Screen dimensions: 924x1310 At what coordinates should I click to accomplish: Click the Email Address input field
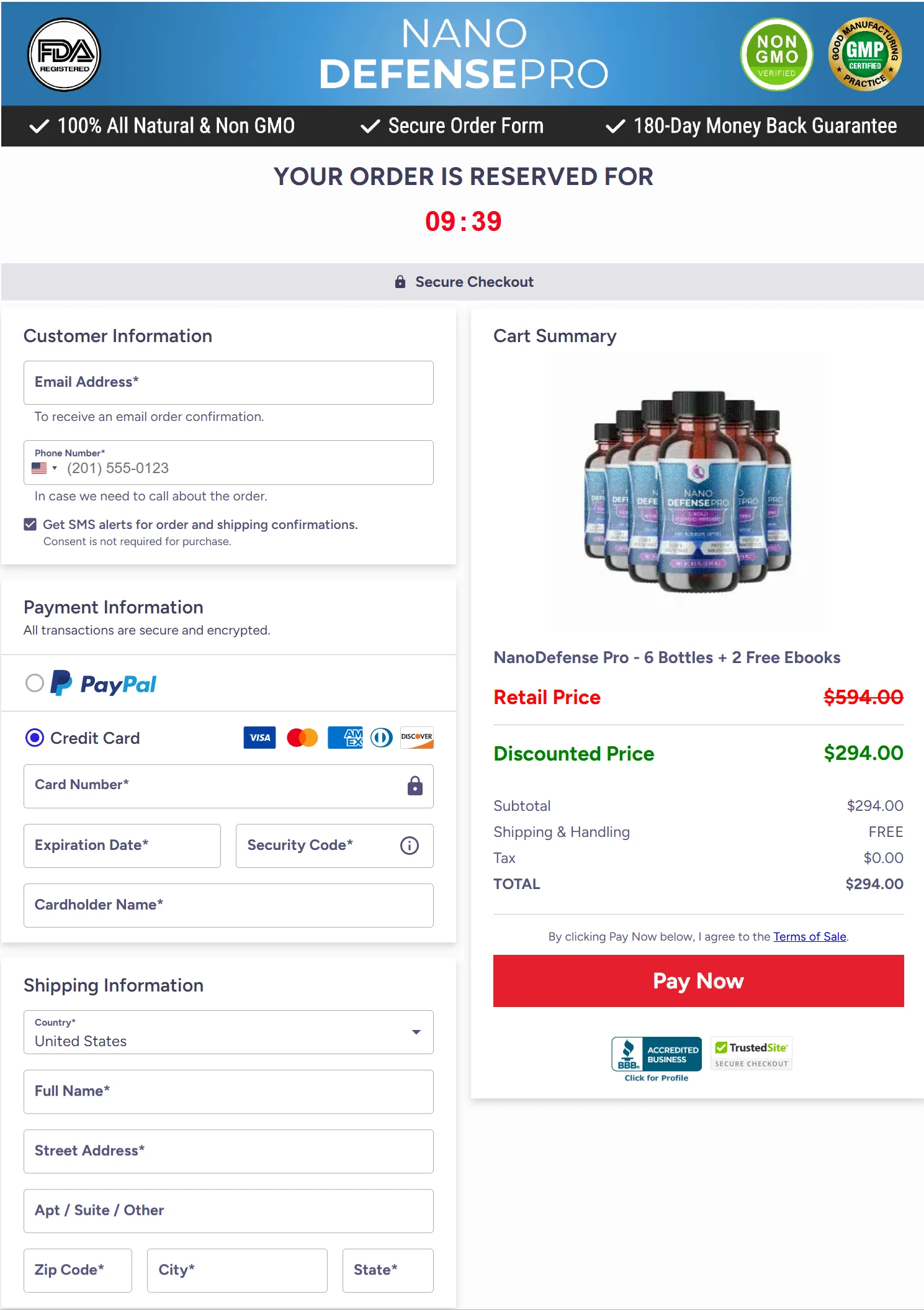228,382
